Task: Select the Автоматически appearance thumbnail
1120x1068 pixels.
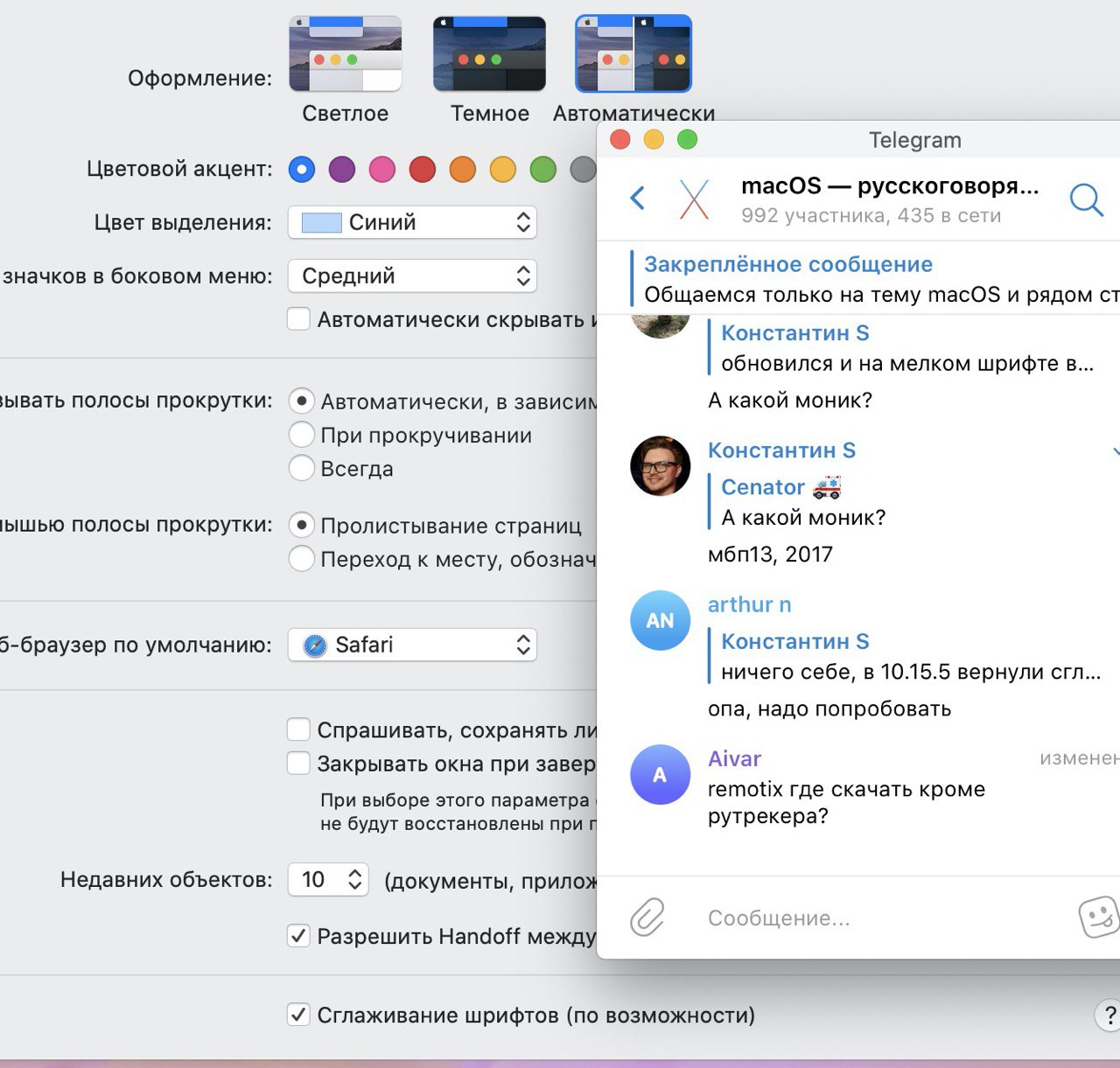Action: (633, 53)
